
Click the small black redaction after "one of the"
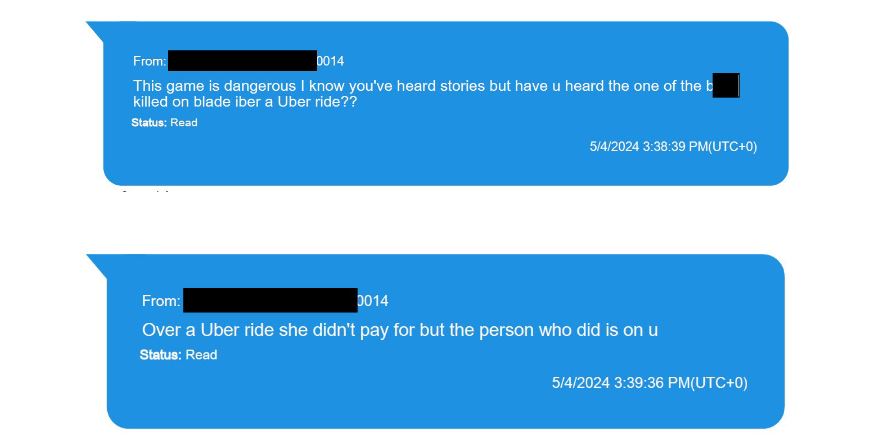pos(726,85)
